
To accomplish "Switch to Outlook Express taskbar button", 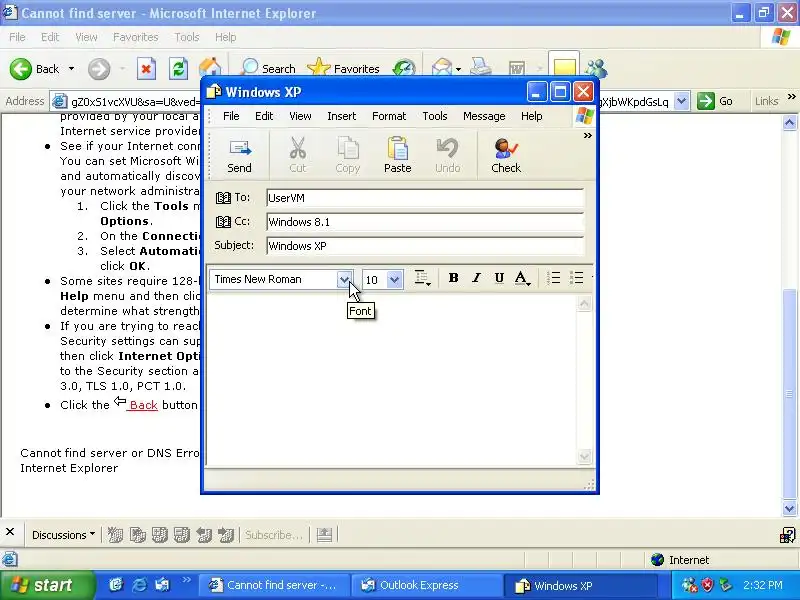I will click(426, 586).
